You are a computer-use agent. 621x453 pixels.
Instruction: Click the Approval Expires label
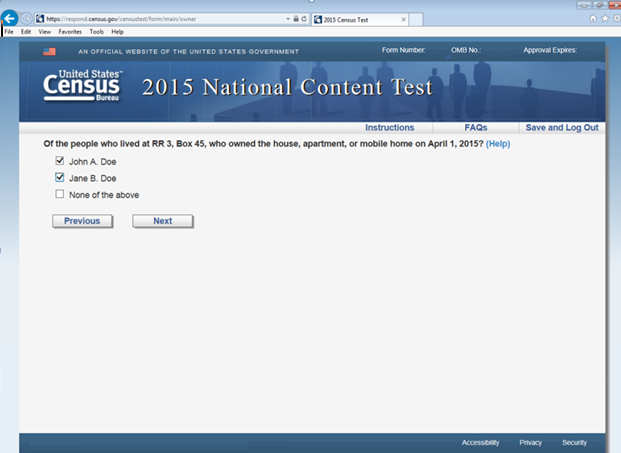coord(550,50)
